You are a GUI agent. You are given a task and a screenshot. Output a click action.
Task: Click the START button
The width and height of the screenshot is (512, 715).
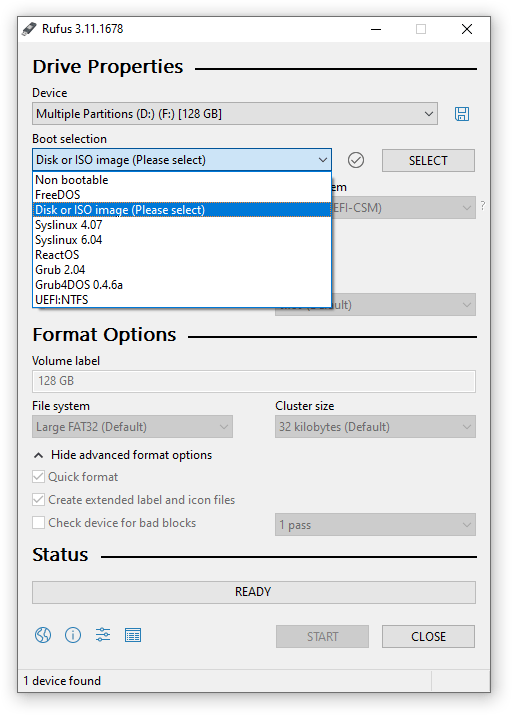click(322, 637)
